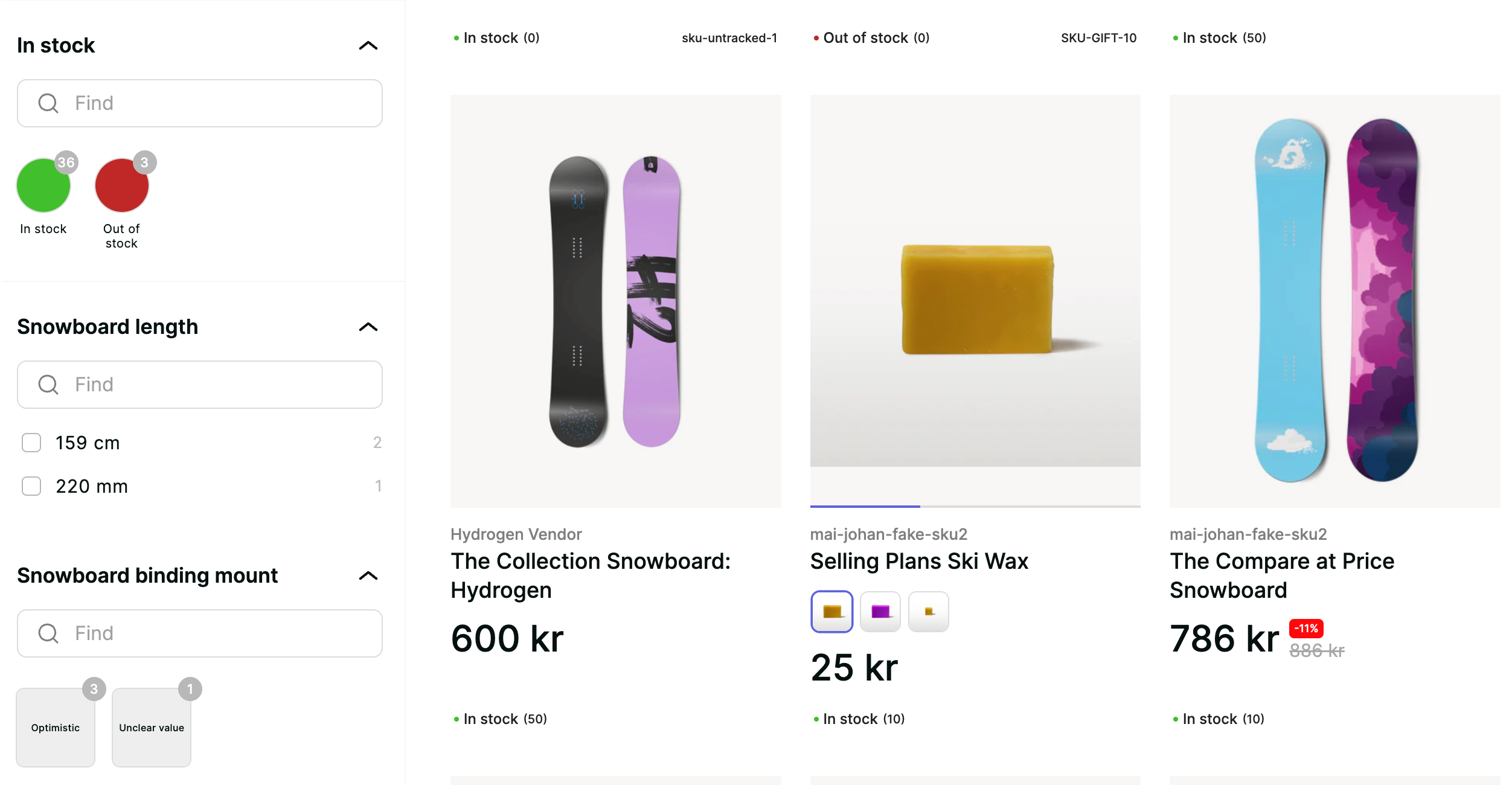Toggle the Unclear value binding mount filter

coord(152,727)
